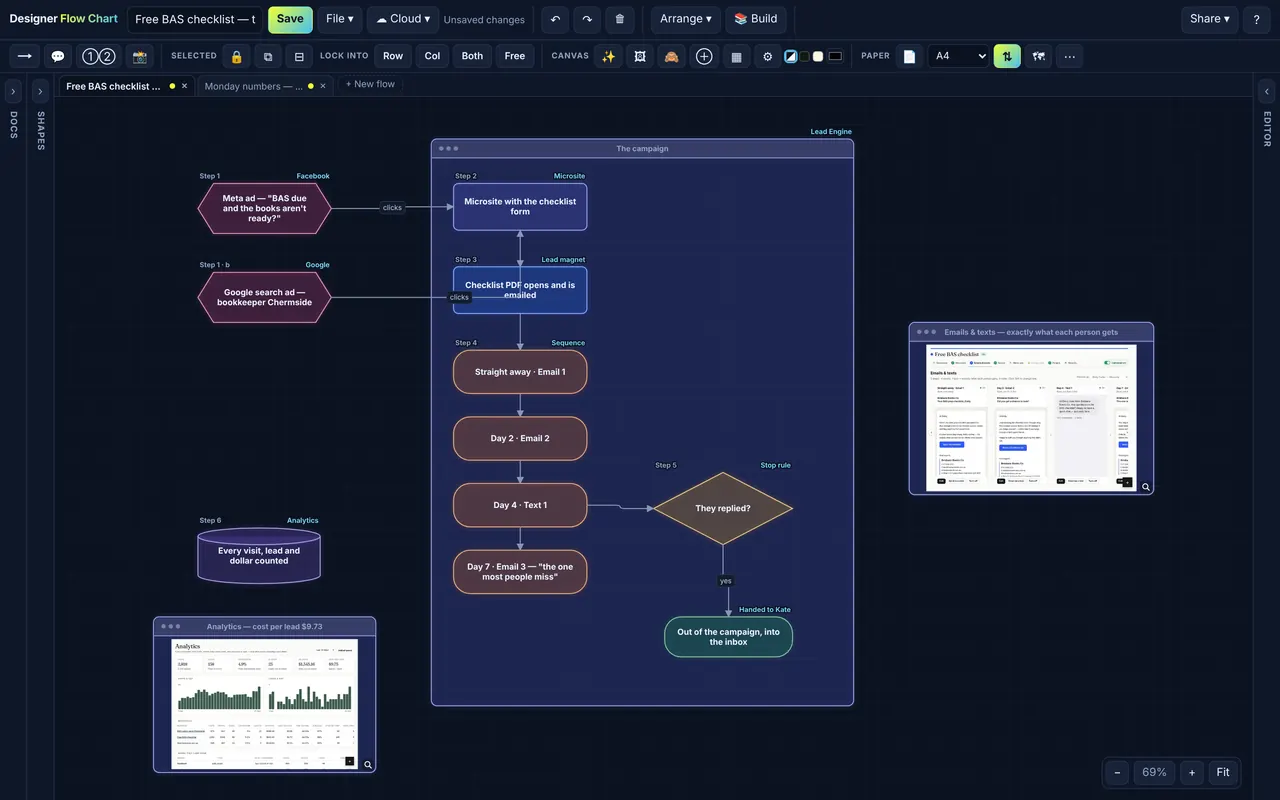Screen dimensions: 1280x800
Task: Open the File dropdown menu
Action: pyautogui.click(x=340, y=19)
